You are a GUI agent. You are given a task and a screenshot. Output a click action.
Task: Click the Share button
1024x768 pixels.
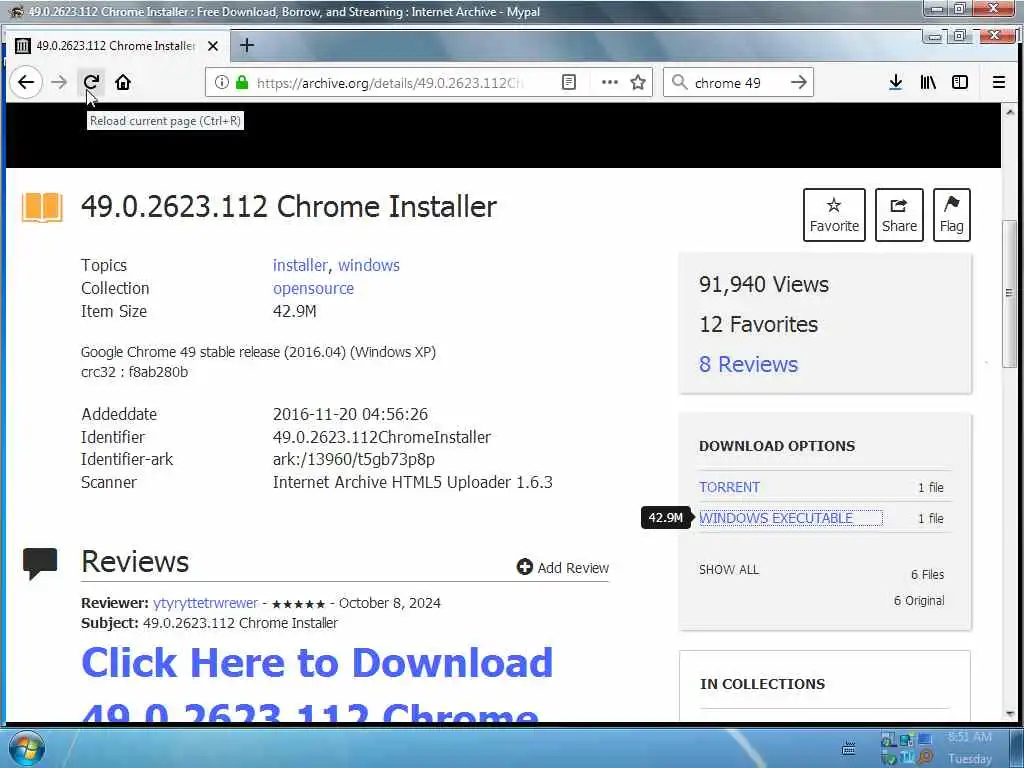899,215
